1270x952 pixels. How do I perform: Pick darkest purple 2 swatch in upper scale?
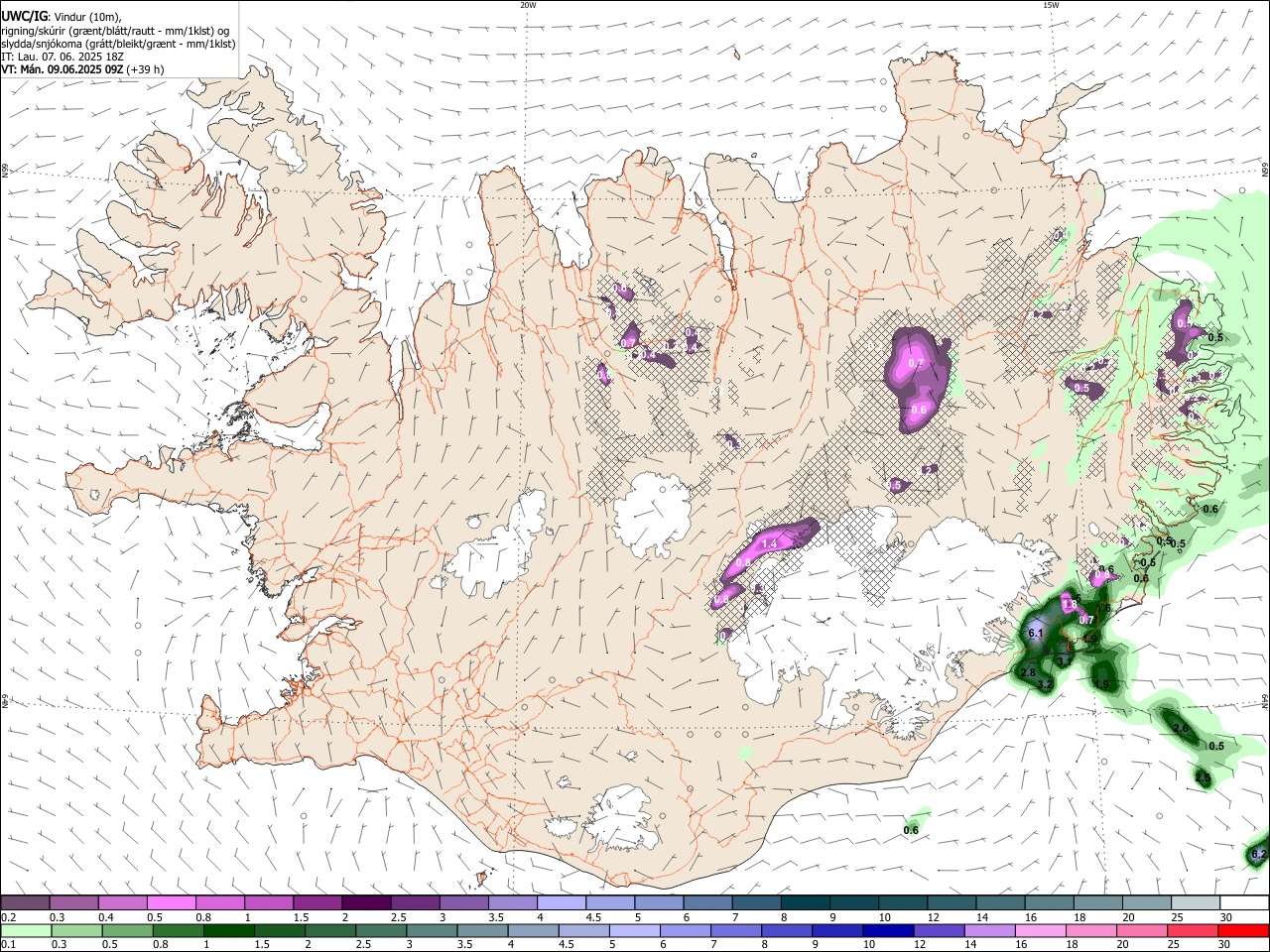pos(366,903)
